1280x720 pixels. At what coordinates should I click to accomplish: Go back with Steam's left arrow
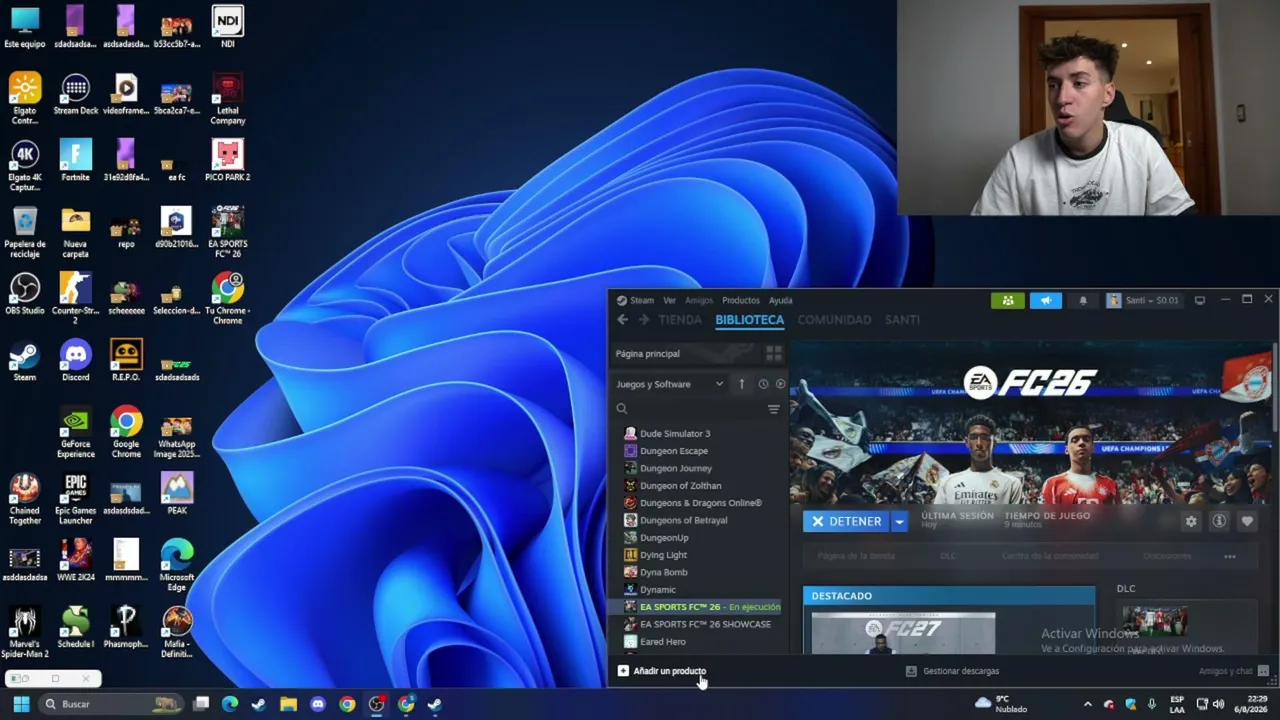pyautogui.click(x=622, y=320)
